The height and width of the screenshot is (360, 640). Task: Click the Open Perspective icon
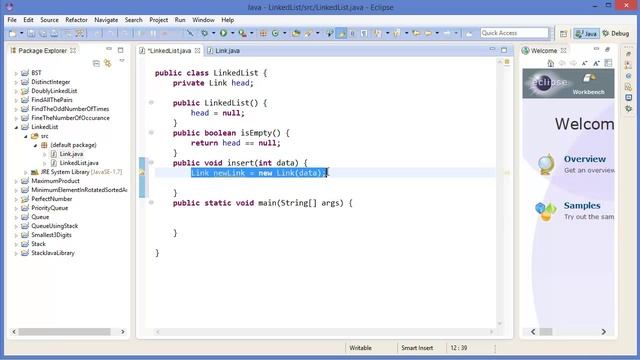564,34
